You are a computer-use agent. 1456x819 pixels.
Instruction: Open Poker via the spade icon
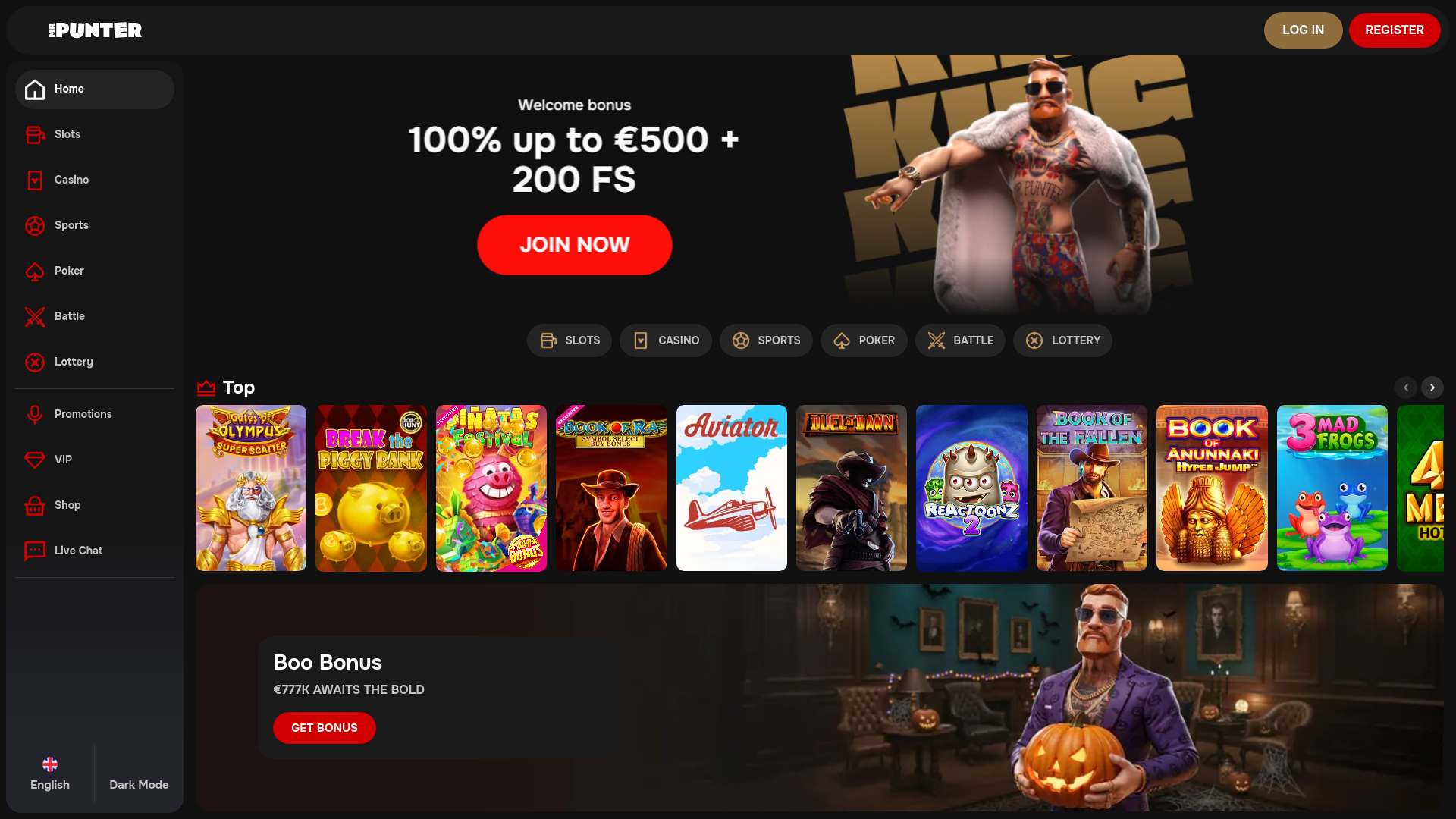pos(35,271)
